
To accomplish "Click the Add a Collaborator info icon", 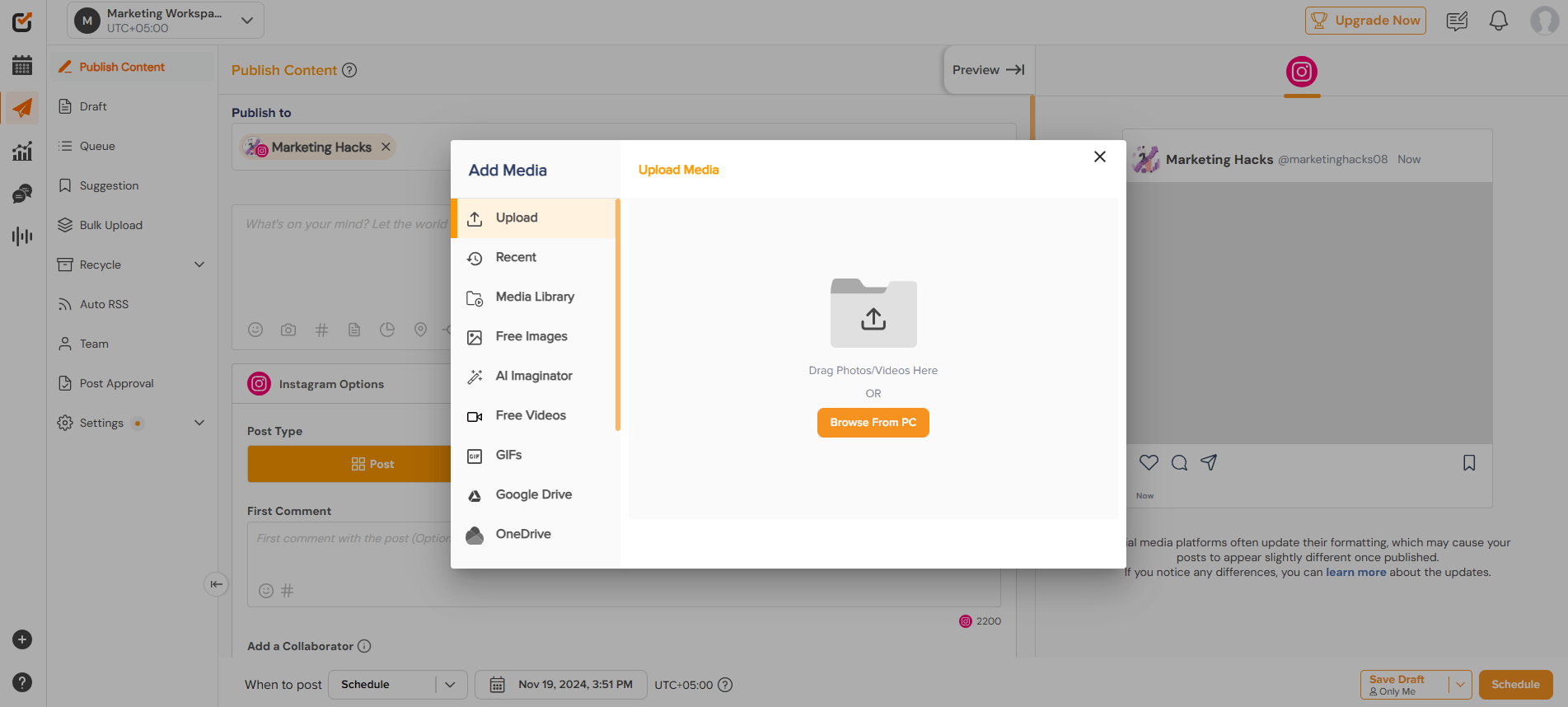I will pos(364,646).
